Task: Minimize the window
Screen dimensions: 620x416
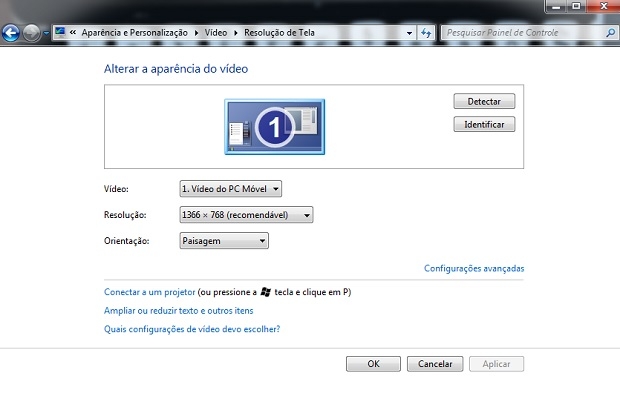Action: (x=556, y=6)
